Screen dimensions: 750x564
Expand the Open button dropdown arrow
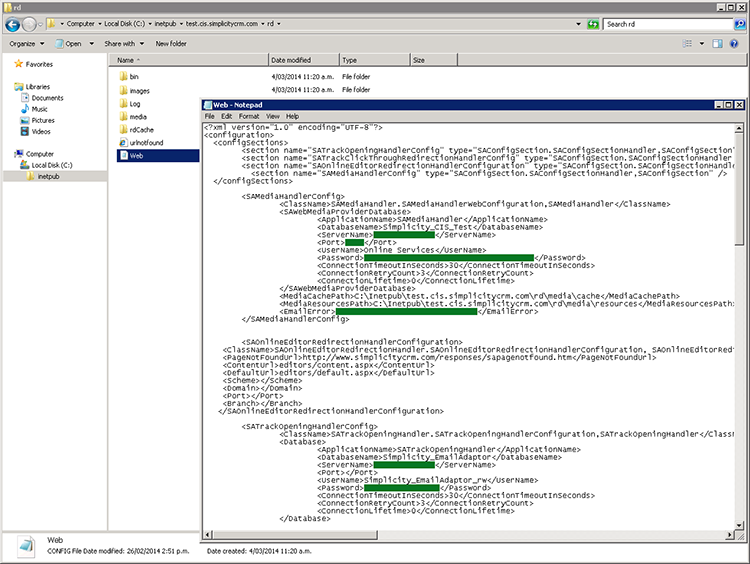coord(91,44)
